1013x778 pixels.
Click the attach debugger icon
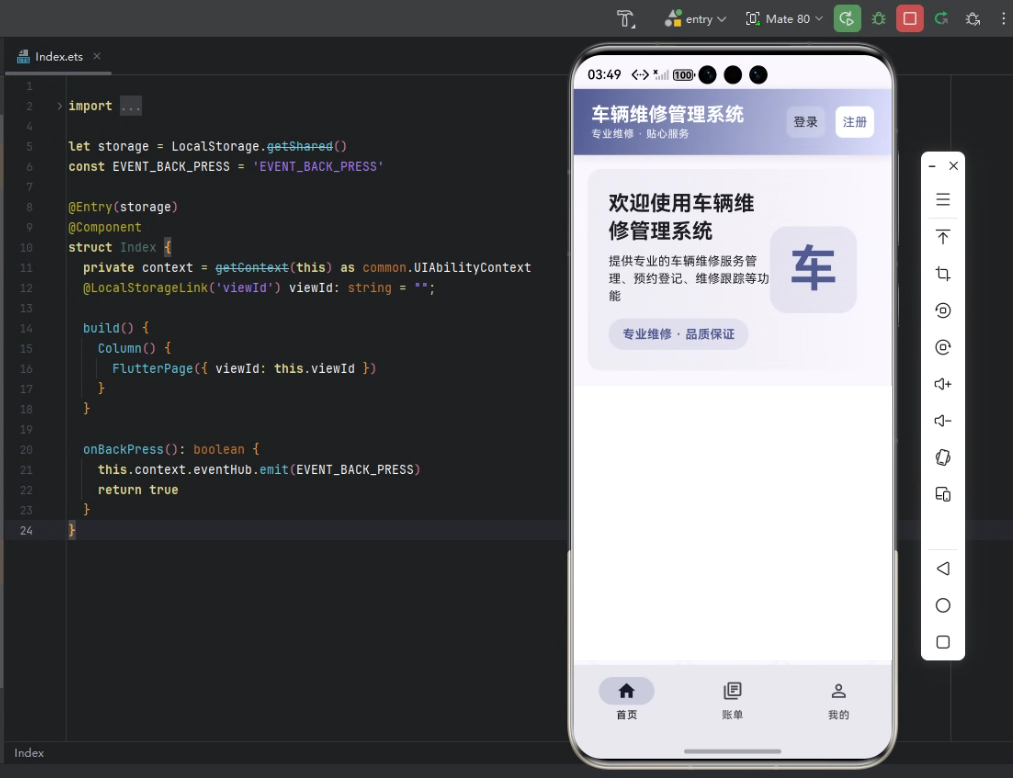click(973, 19)
